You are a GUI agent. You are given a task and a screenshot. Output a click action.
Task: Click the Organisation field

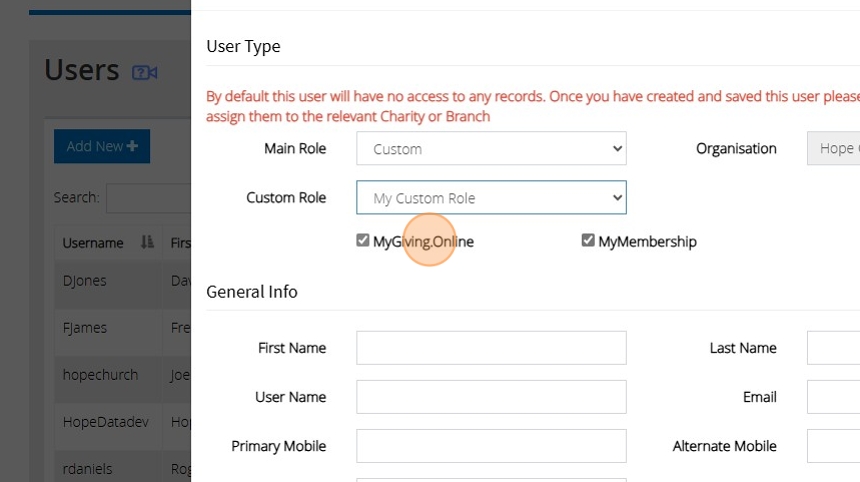(x=833, y=149)
